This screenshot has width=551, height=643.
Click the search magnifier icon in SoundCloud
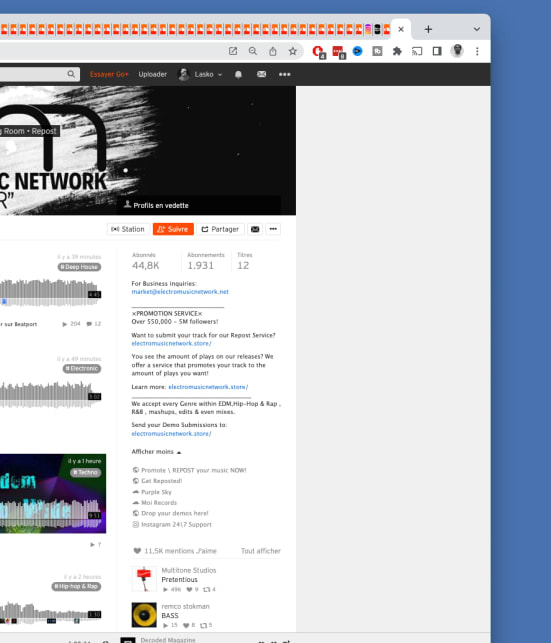pyautogui.click(x=71, y=74)
